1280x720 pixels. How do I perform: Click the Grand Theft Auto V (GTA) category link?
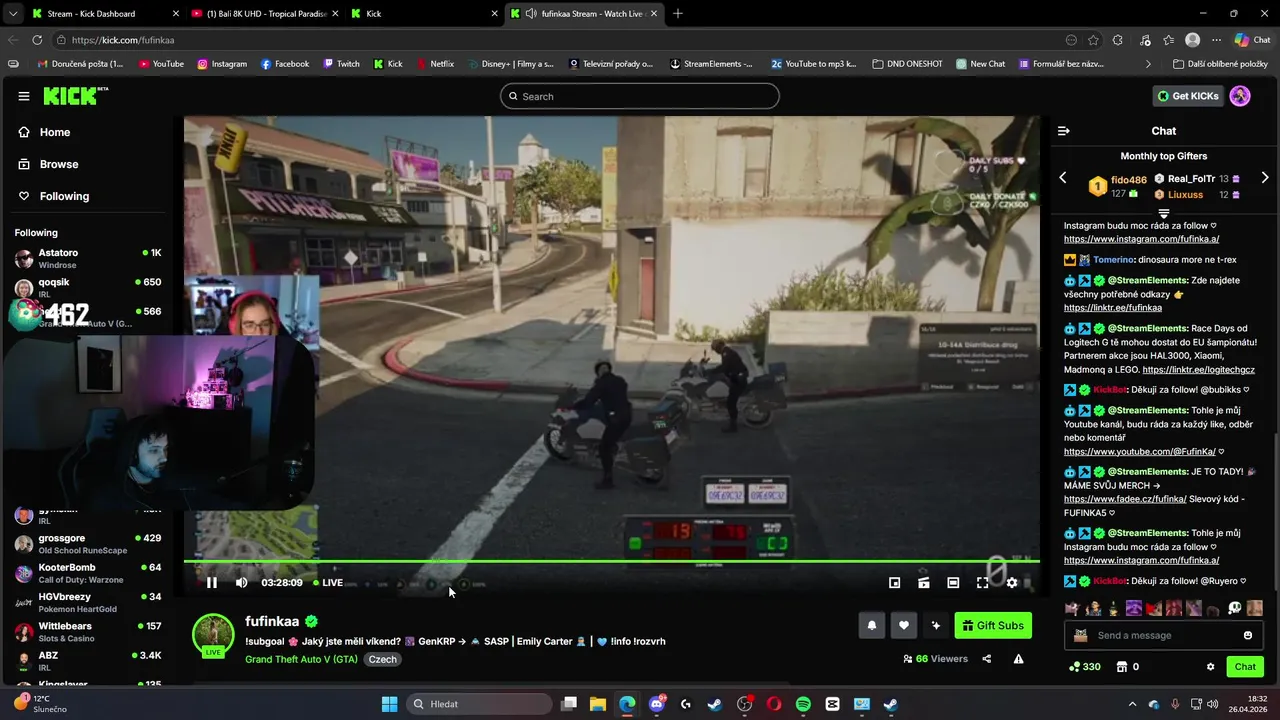[301, 659]
